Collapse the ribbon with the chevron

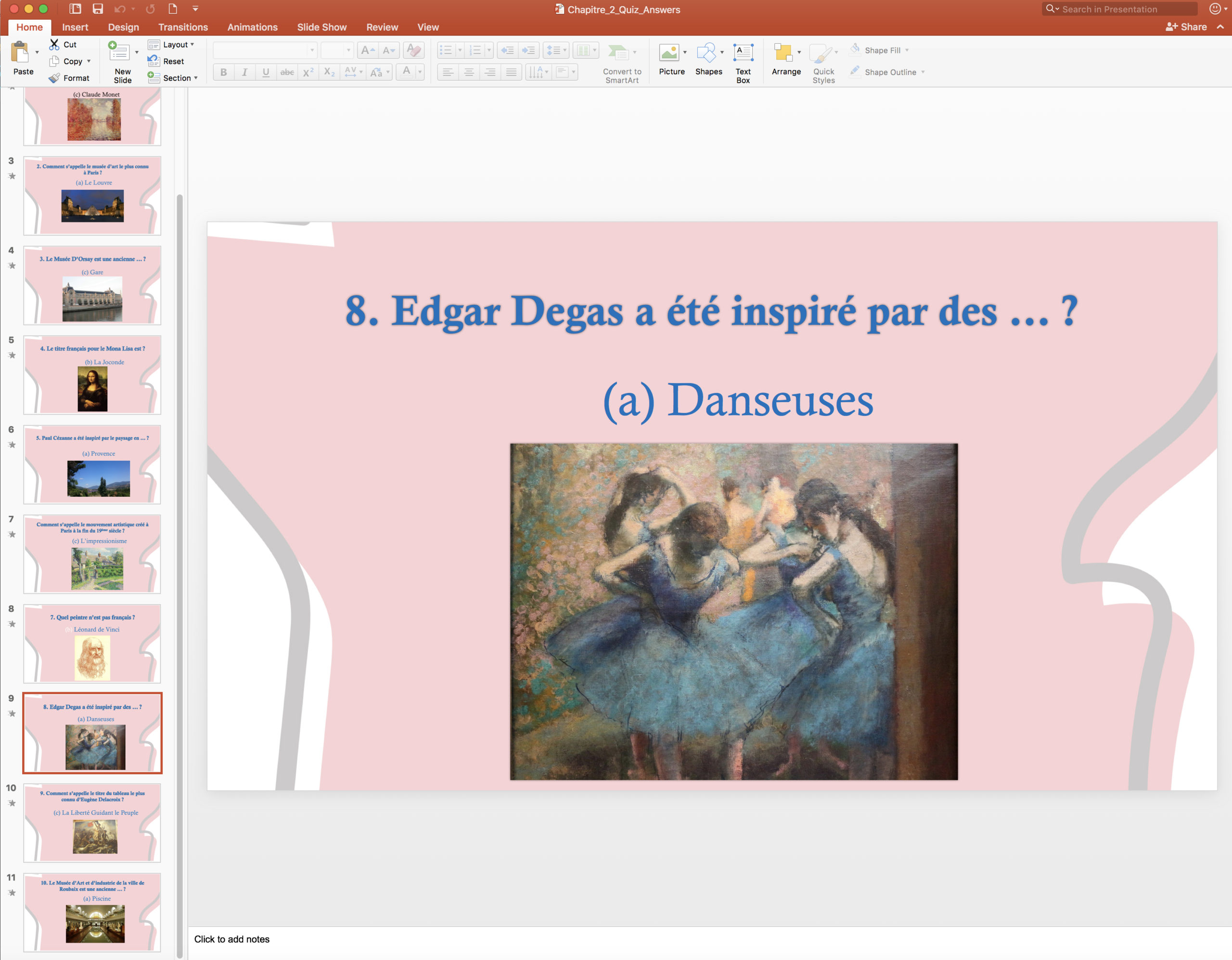[x=1221, y=26]
